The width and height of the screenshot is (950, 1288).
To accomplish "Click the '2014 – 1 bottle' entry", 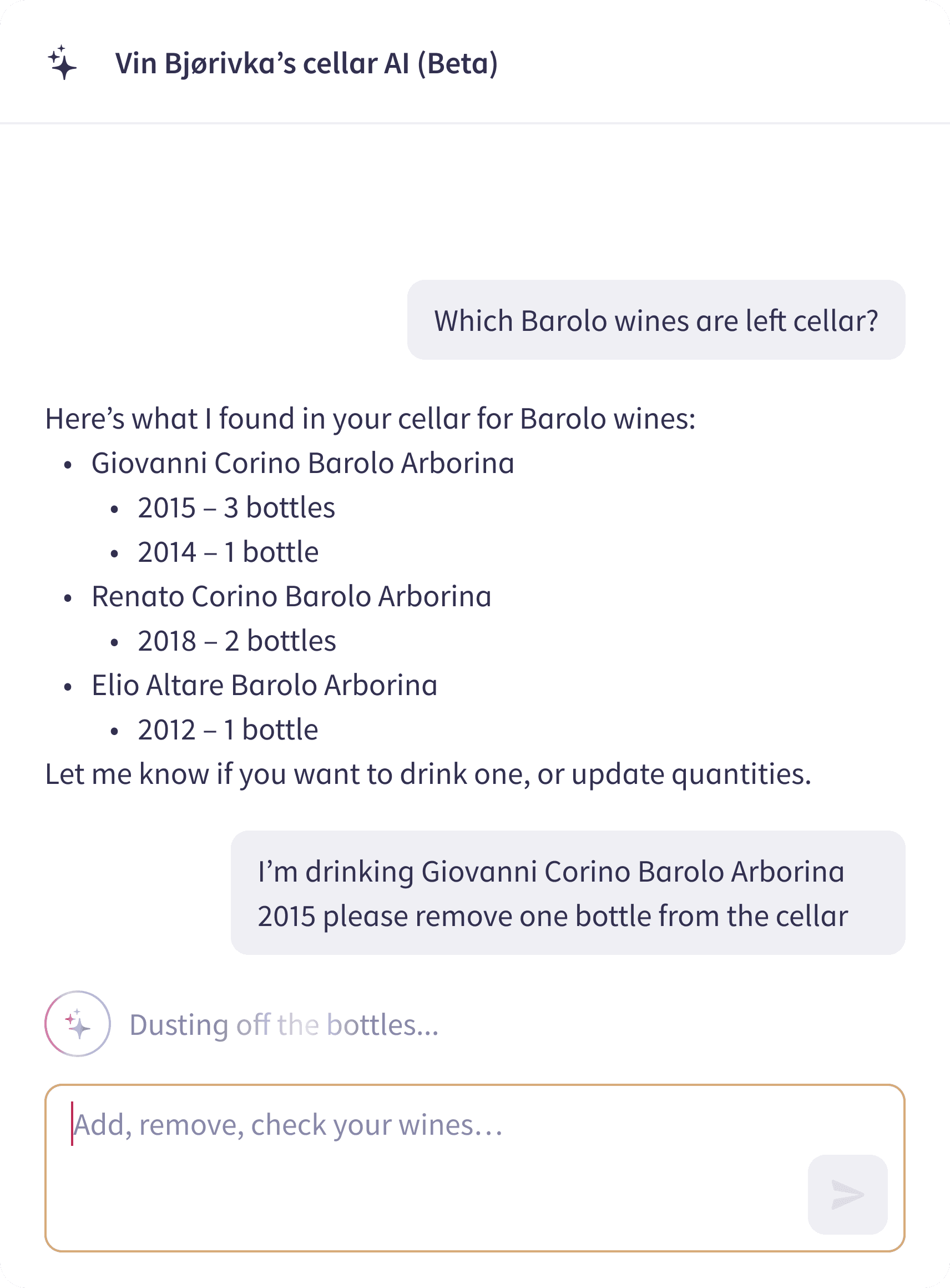I will pos(228,552).
